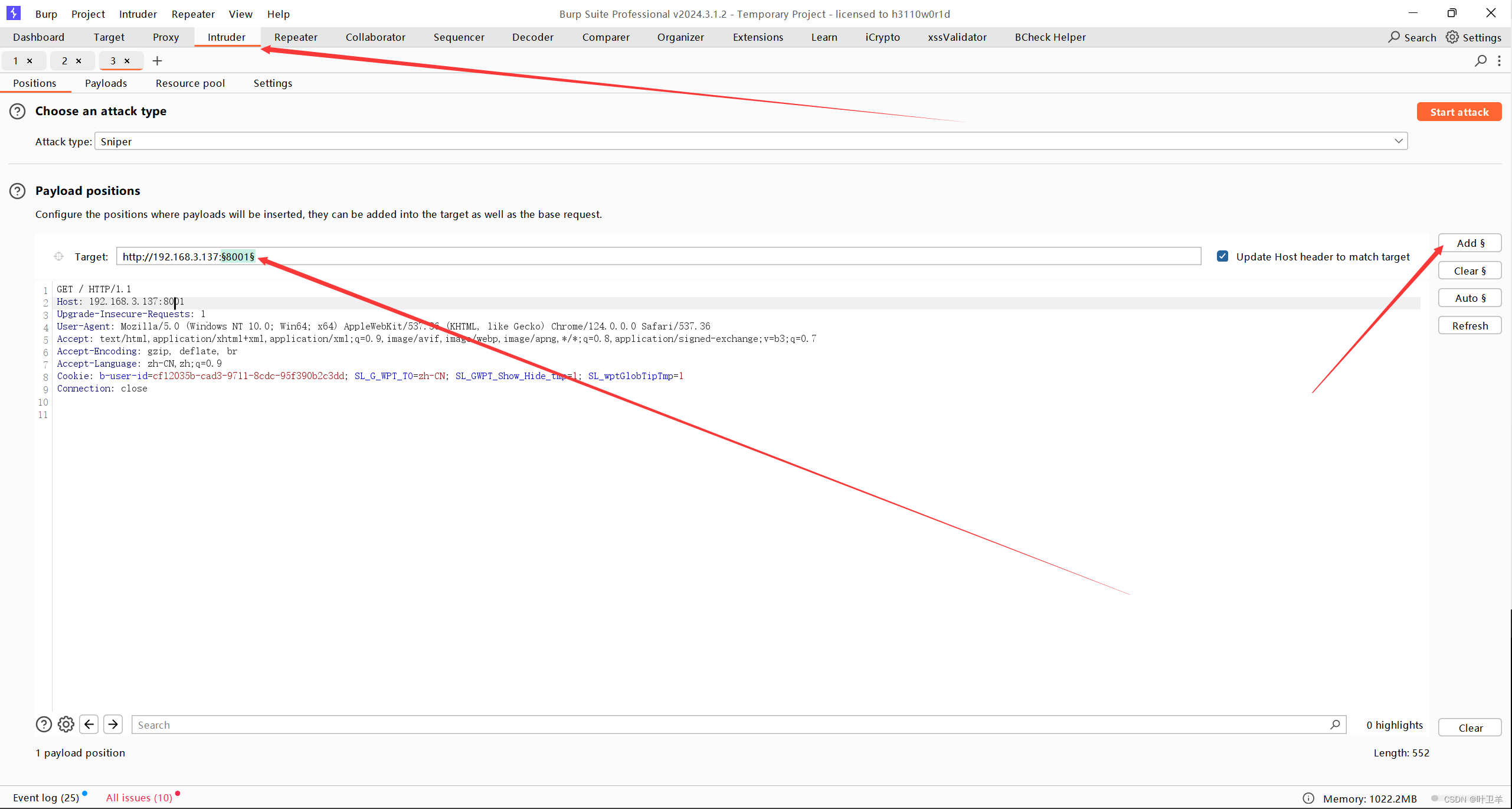Image resolution: width=1512 pixels, height=809 pixels.
Task: Click the top Search magnifier icon
Action: click(1393, 37)
